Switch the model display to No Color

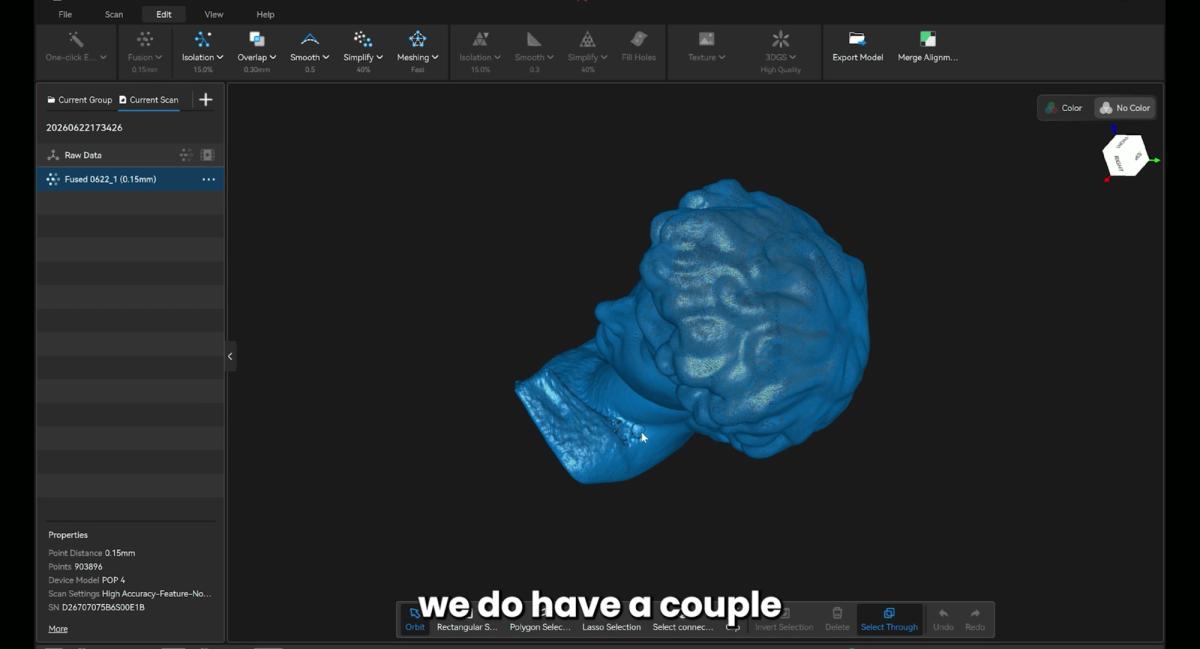tap(1125, 108)
